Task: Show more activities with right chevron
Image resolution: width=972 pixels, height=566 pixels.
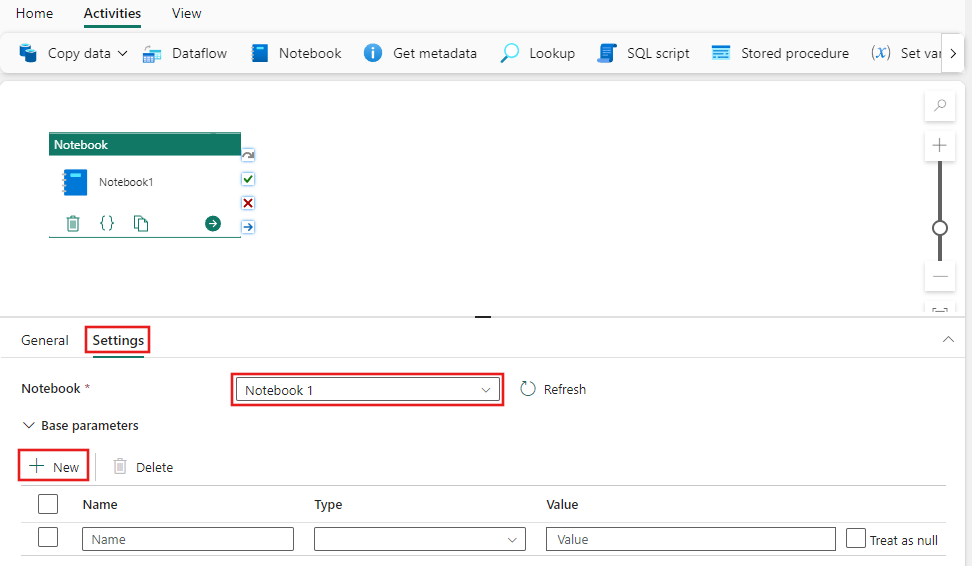Action: click(x=953, y=53)
